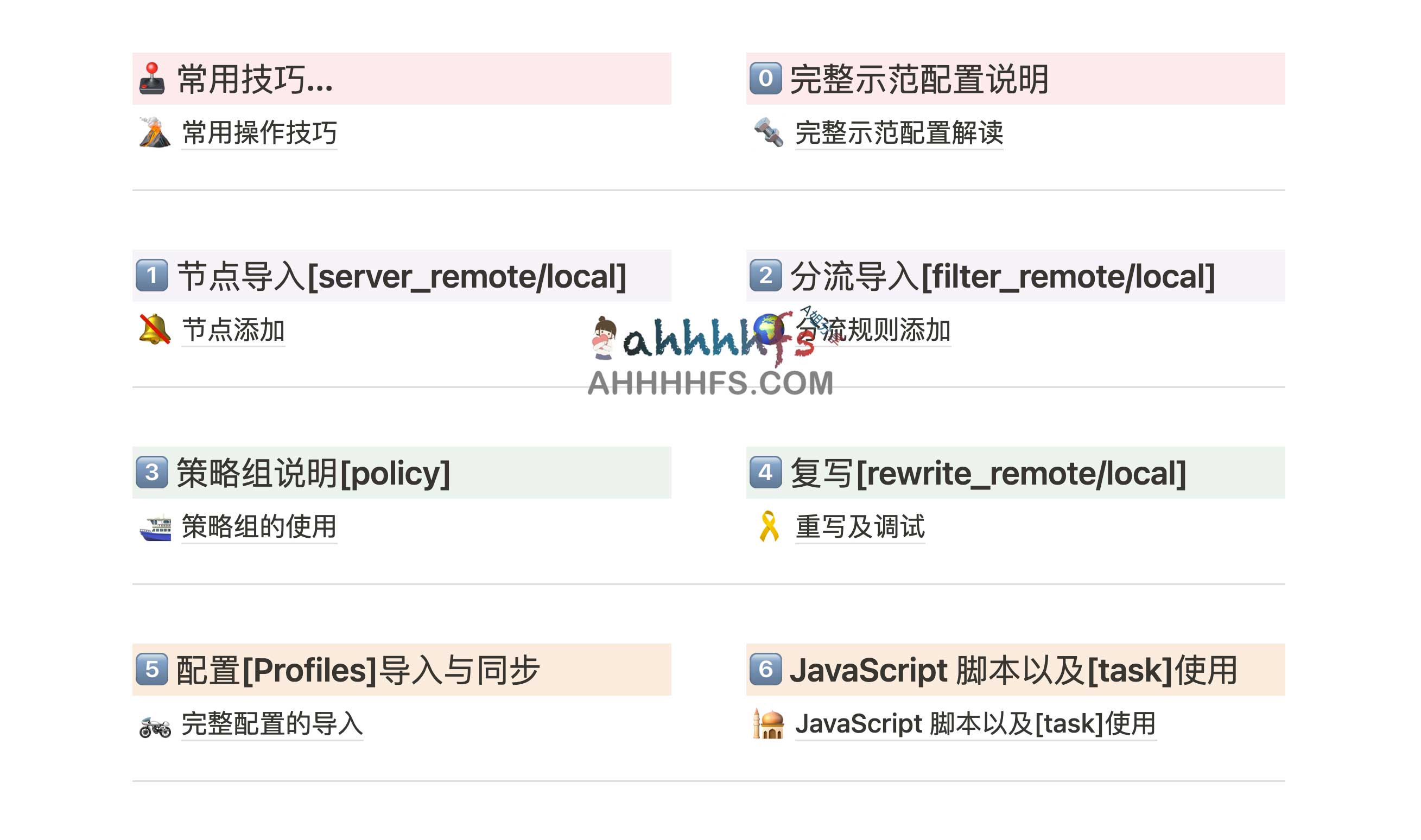1421x840 pixels.
Task: Go to the 策略组的使用 page
Action: point(259,527)
